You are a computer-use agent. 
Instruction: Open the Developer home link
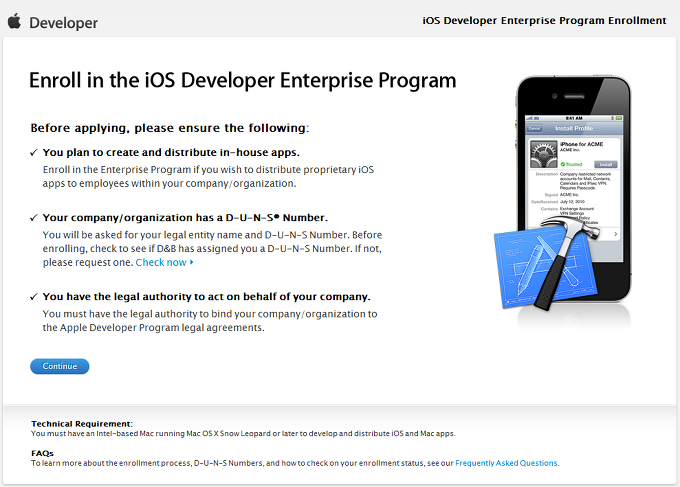63,23
